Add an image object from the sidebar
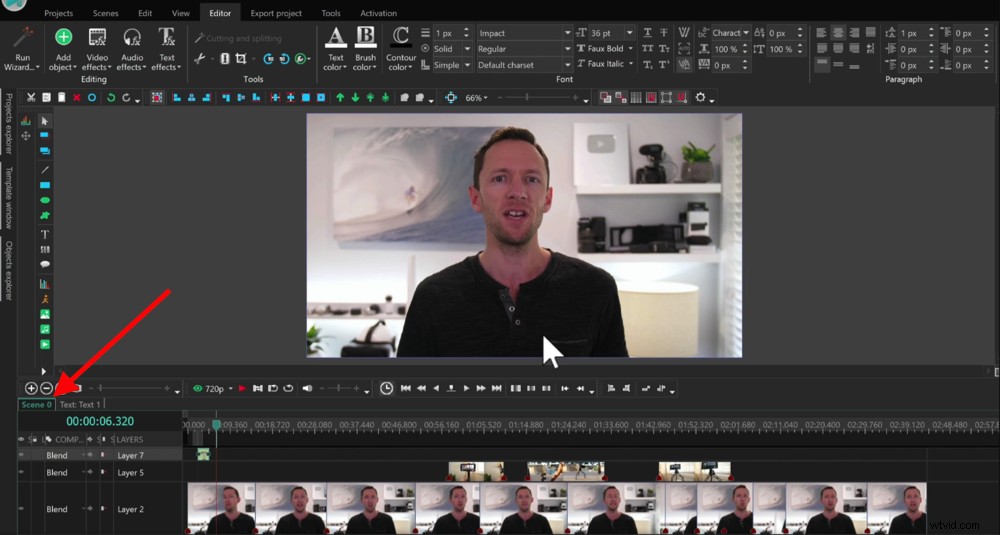The width and height of the screenshot is (1000, 535). [45, 314]
